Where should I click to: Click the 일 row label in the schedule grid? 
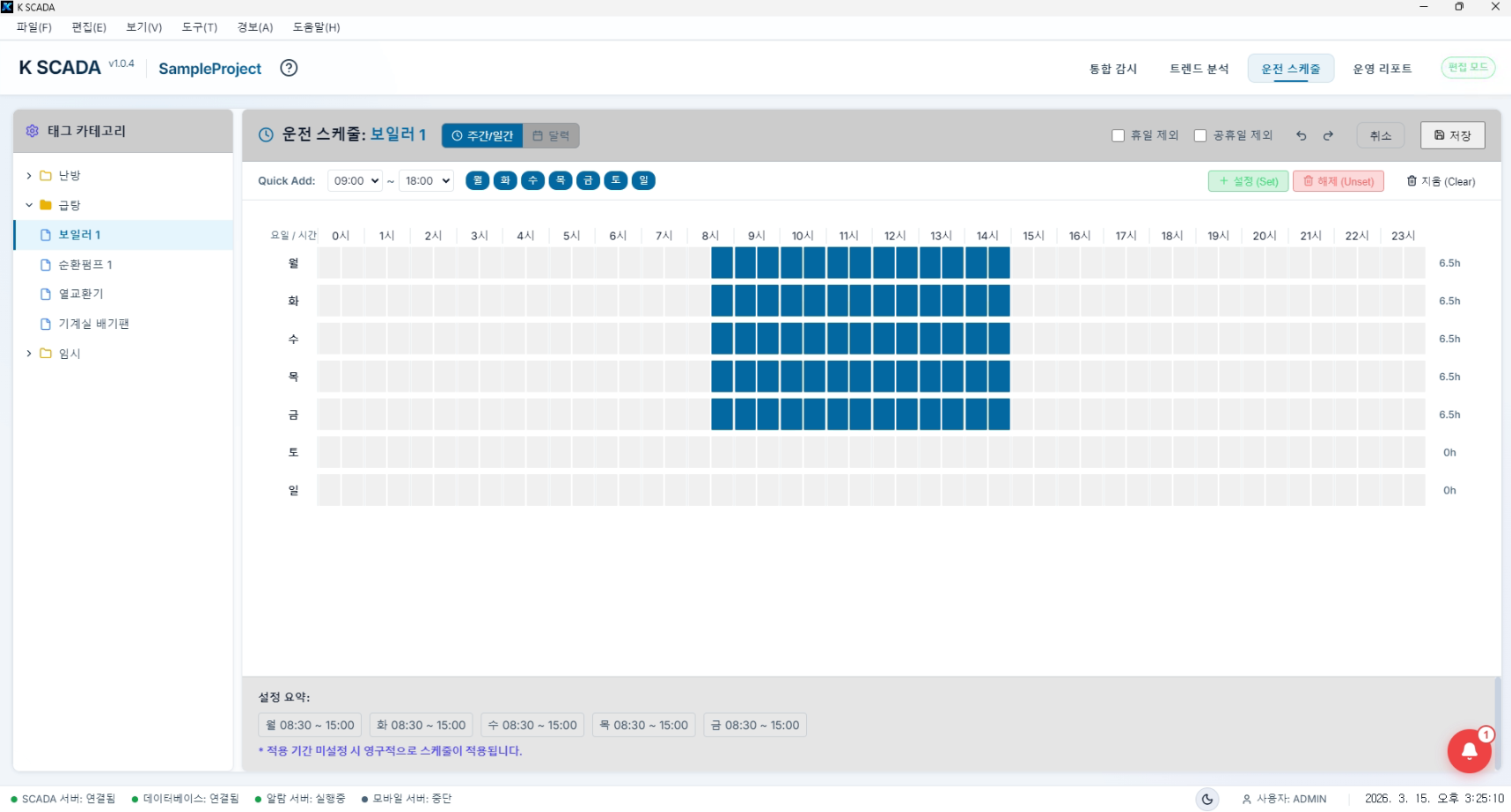(294, 490)
